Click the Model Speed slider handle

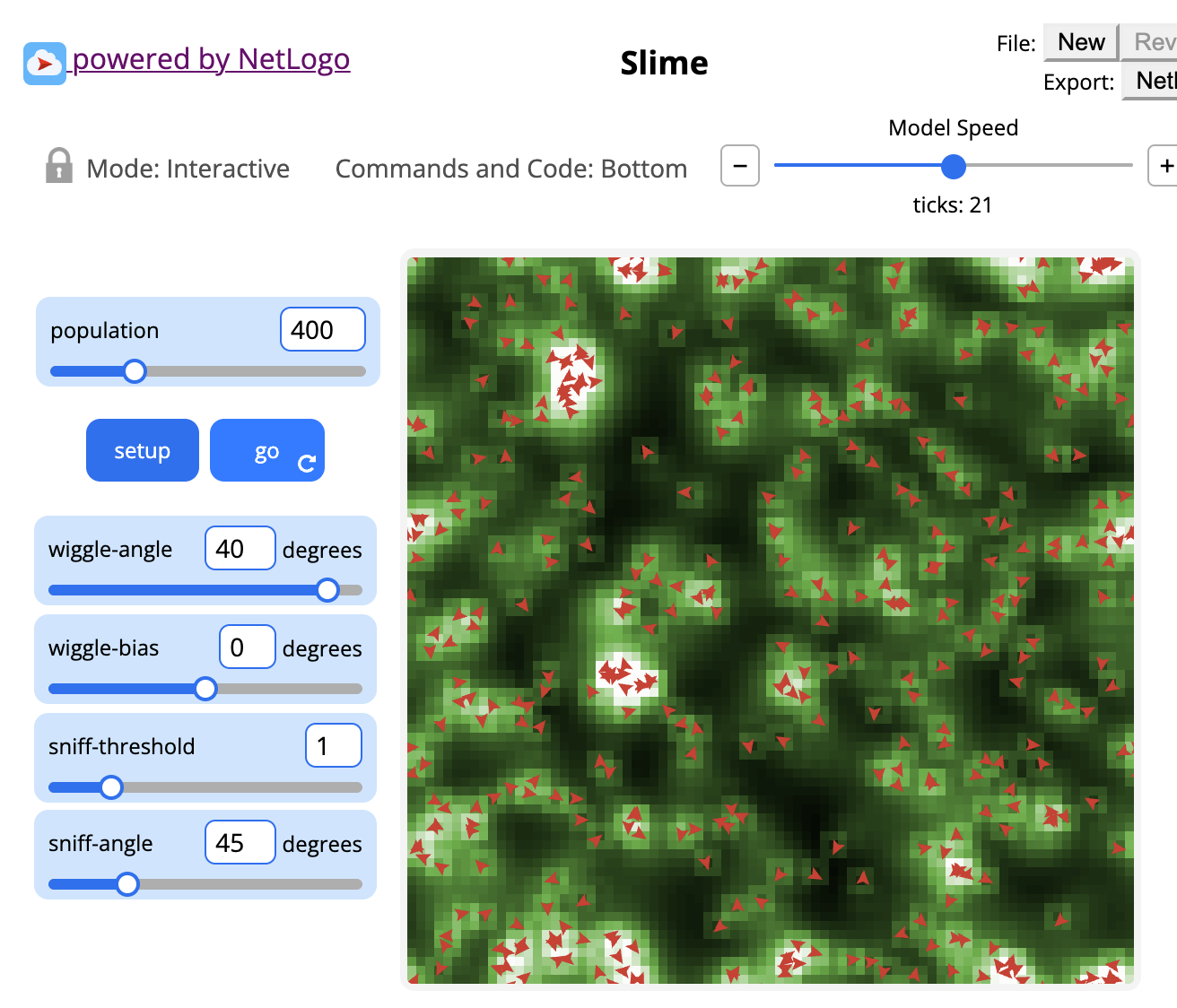coord(954,166)
